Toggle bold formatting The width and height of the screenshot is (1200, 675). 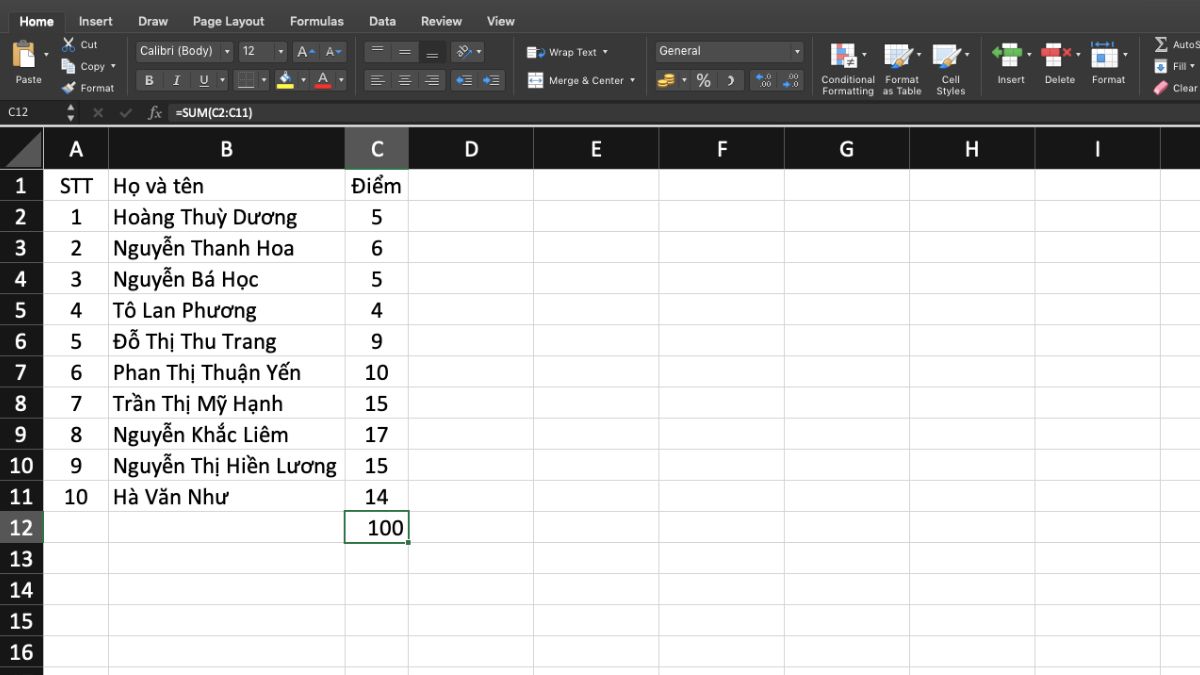[x=149, y=79]
